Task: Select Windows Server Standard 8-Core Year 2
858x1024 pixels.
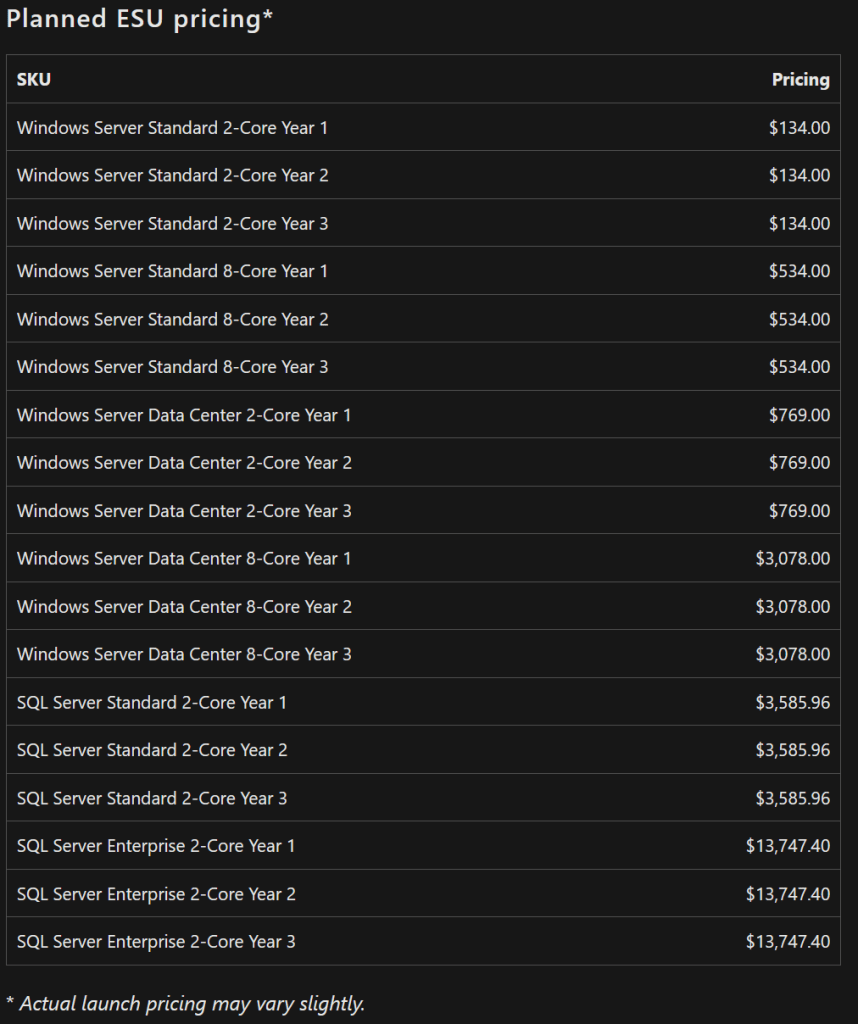Action: click(x=172, y=320)
